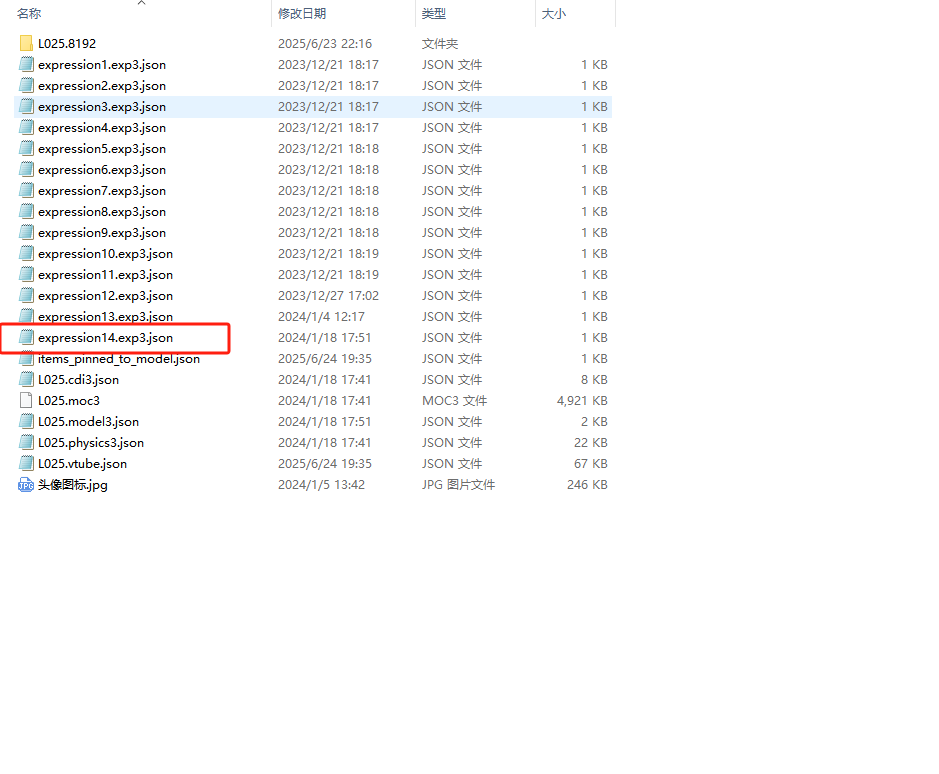The height and width of the screenshot is (774, 939).
Task: Select the L025.moc3 file icon
Action: (x=26, y=401)
